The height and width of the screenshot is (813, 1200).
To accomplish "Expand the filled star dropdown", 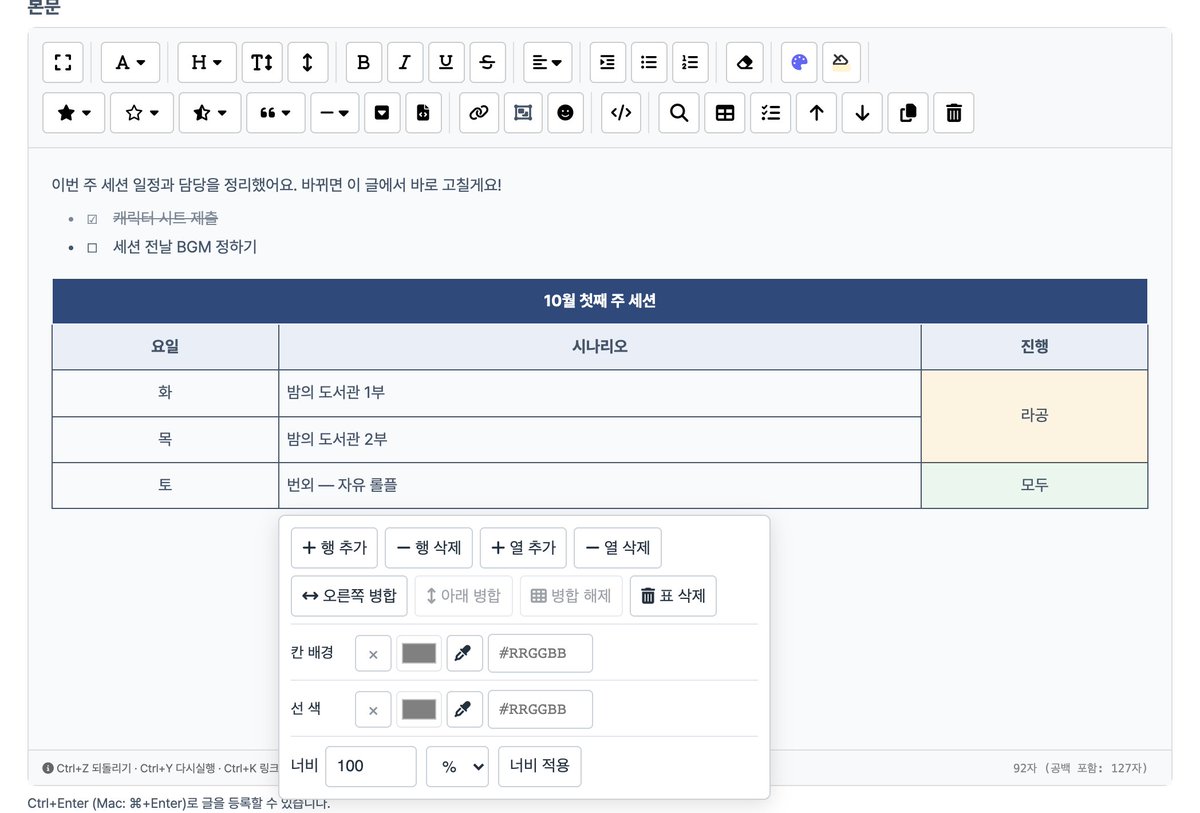I will 74,113.
